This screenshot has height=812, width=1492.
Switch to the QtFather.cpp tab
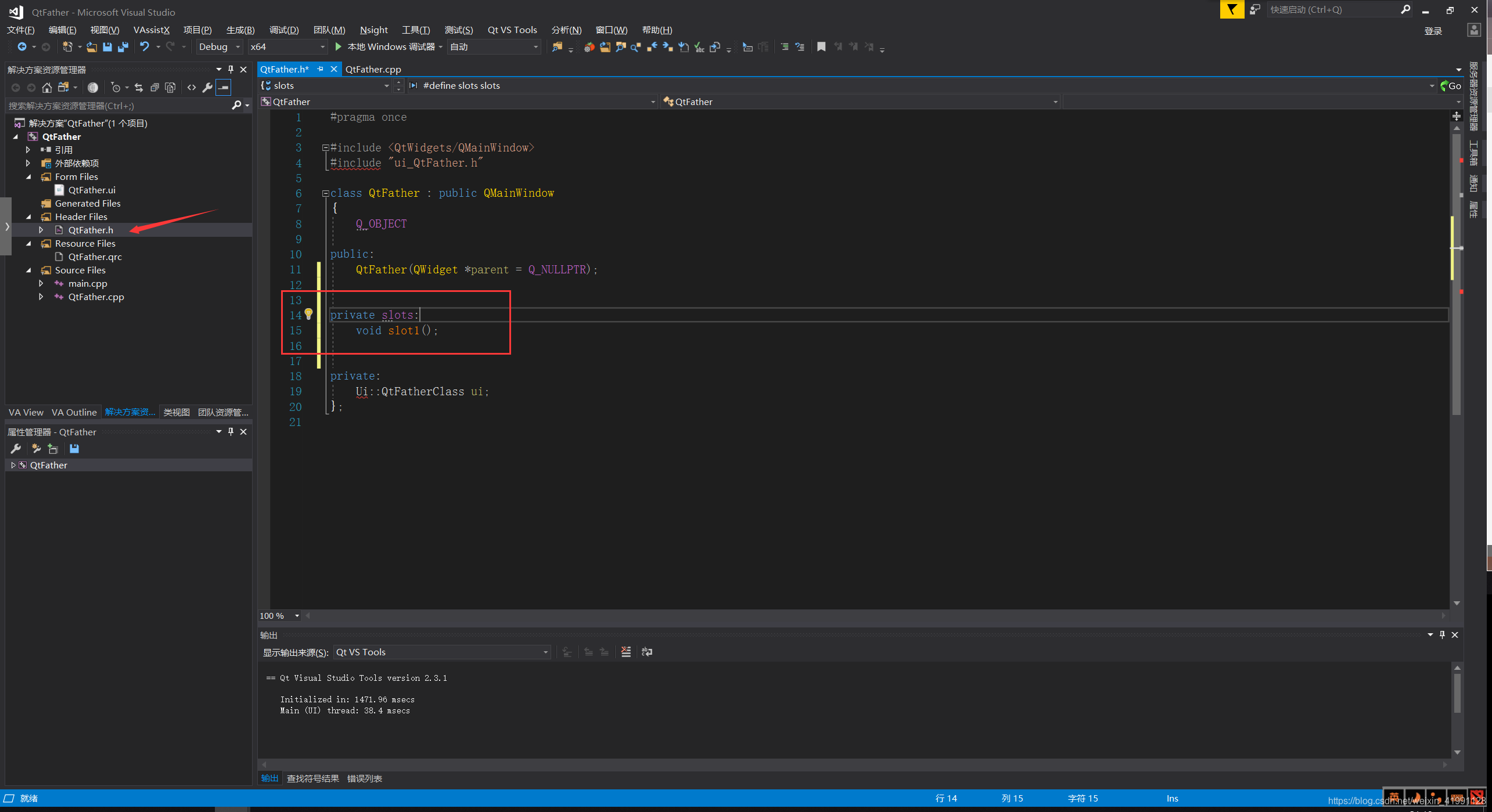(x=373, y=69)
